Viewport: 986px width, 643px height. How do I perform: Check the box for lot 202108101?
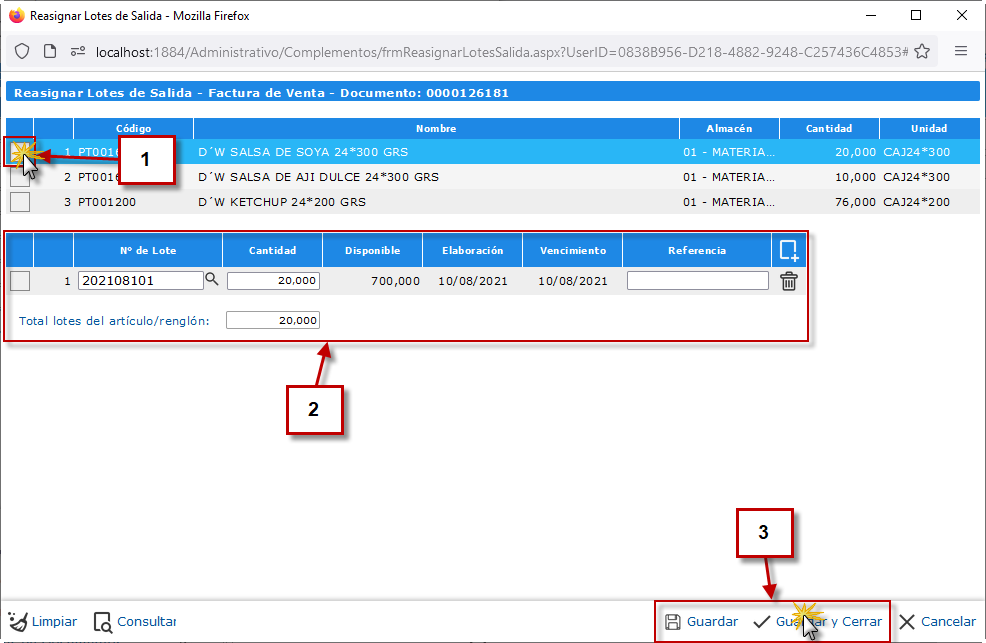(x=20, y=281)
